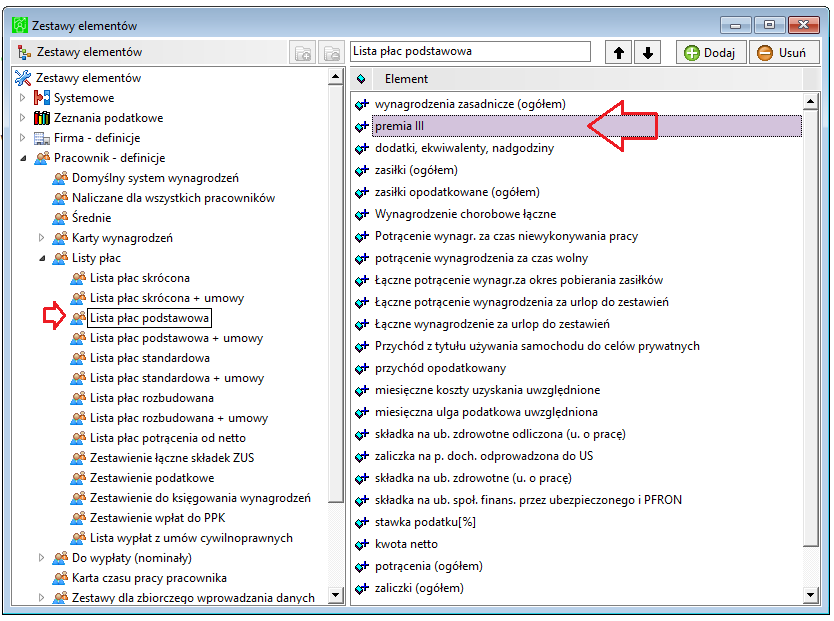The image size is (834, 621).
Task: Click icon beside miesięczne koszty uzyskania uwzględnione
Action: point(362,390)
